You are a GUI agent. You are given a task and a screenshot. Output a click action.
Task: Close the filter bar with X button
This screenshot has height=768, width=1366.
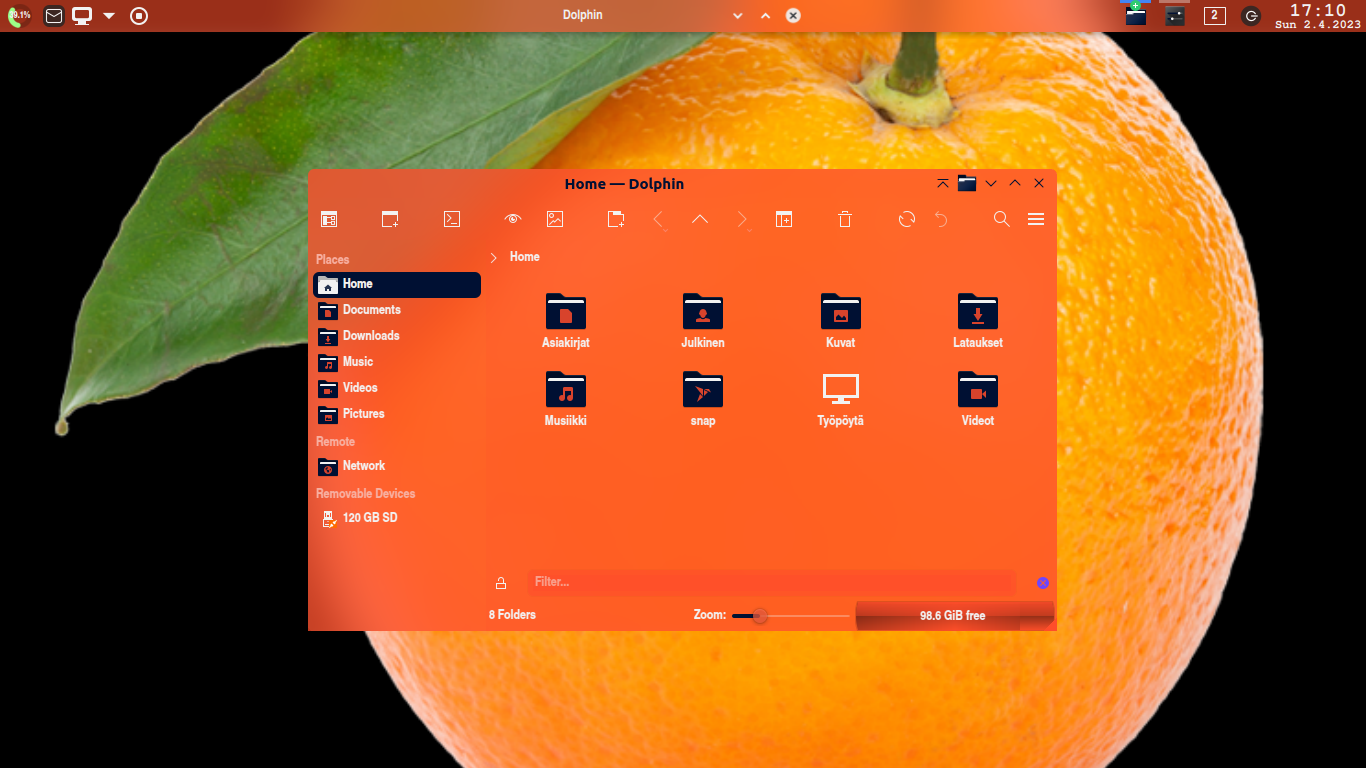click(1043, 583)
